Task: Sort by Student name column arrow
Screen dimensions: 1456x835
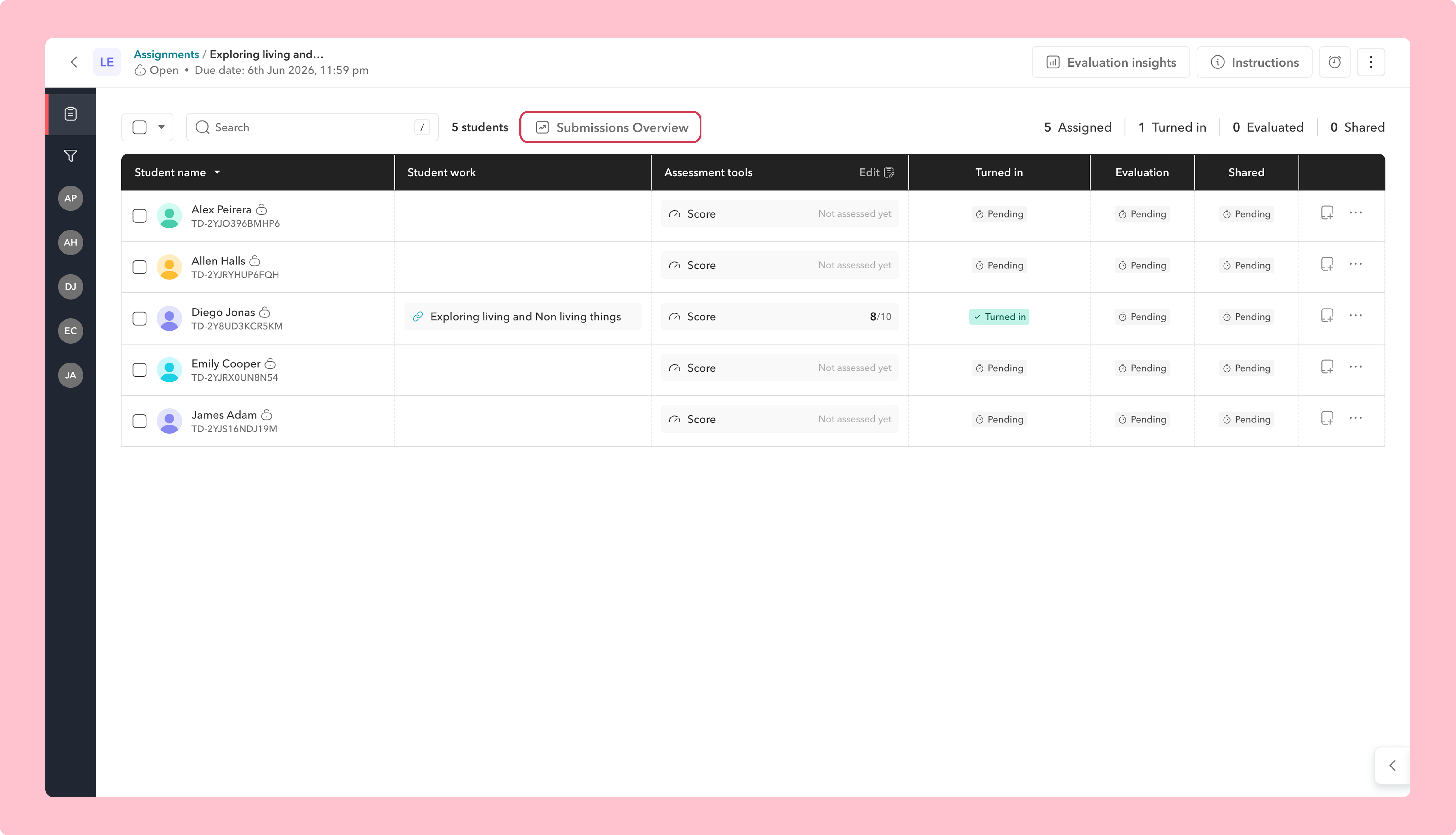Action: pos(217,172)
